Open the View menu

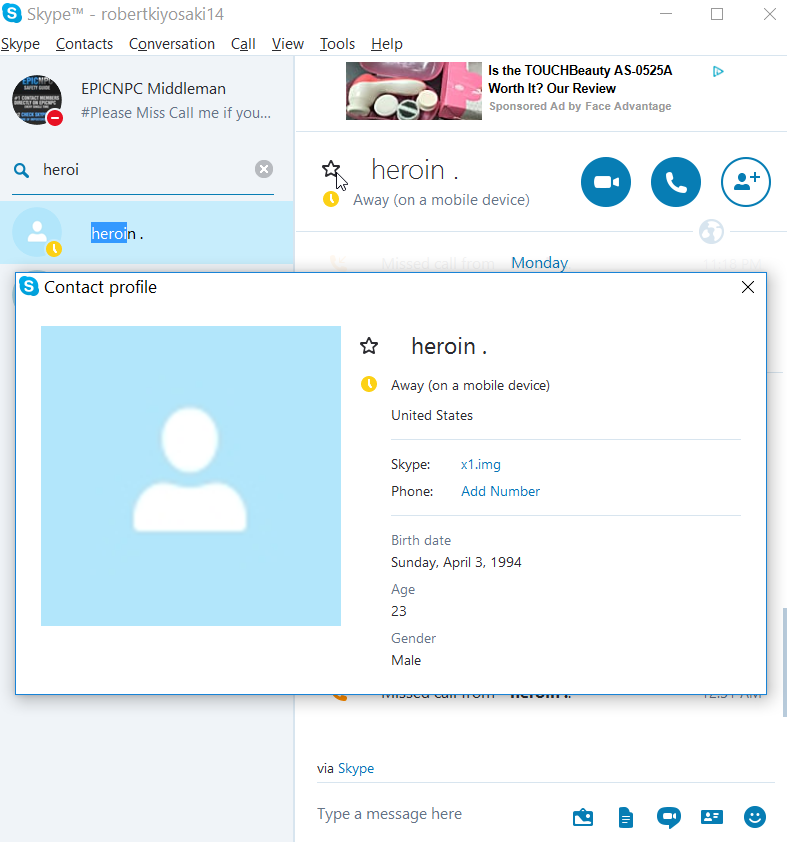tap(288, 43)
